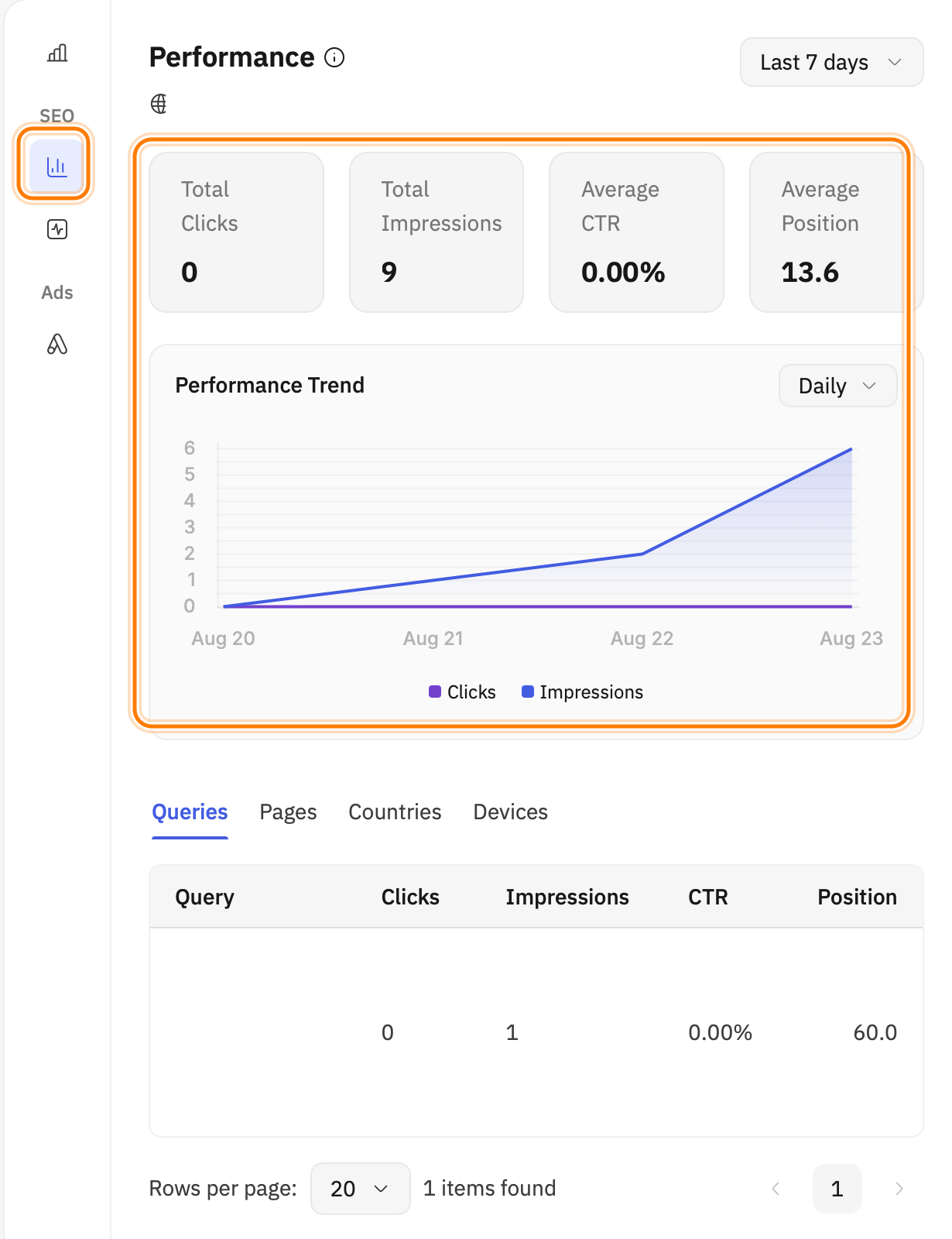Image resolution: width=952 pixels, height=1239 pixels.
Task: Switch to the Pages tab
Action: coord(288,812)
